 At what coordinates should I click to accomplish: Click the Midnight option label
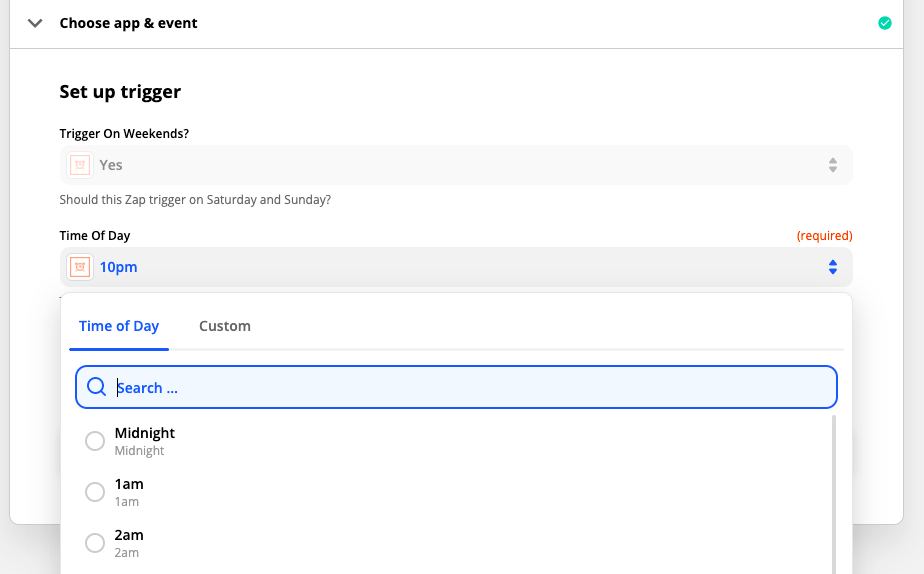tap(144, 433)
